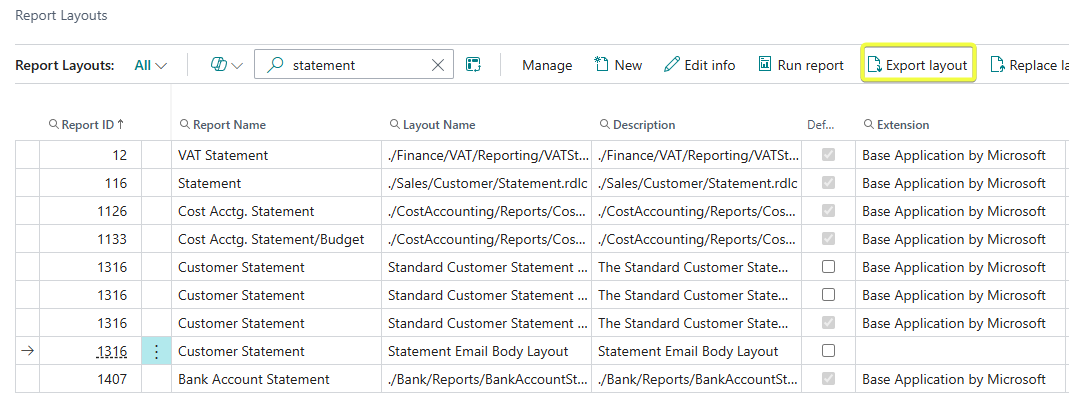Open the Manage menu
The width and height of the screenshot is (1069, 393).
click(547, 66)
